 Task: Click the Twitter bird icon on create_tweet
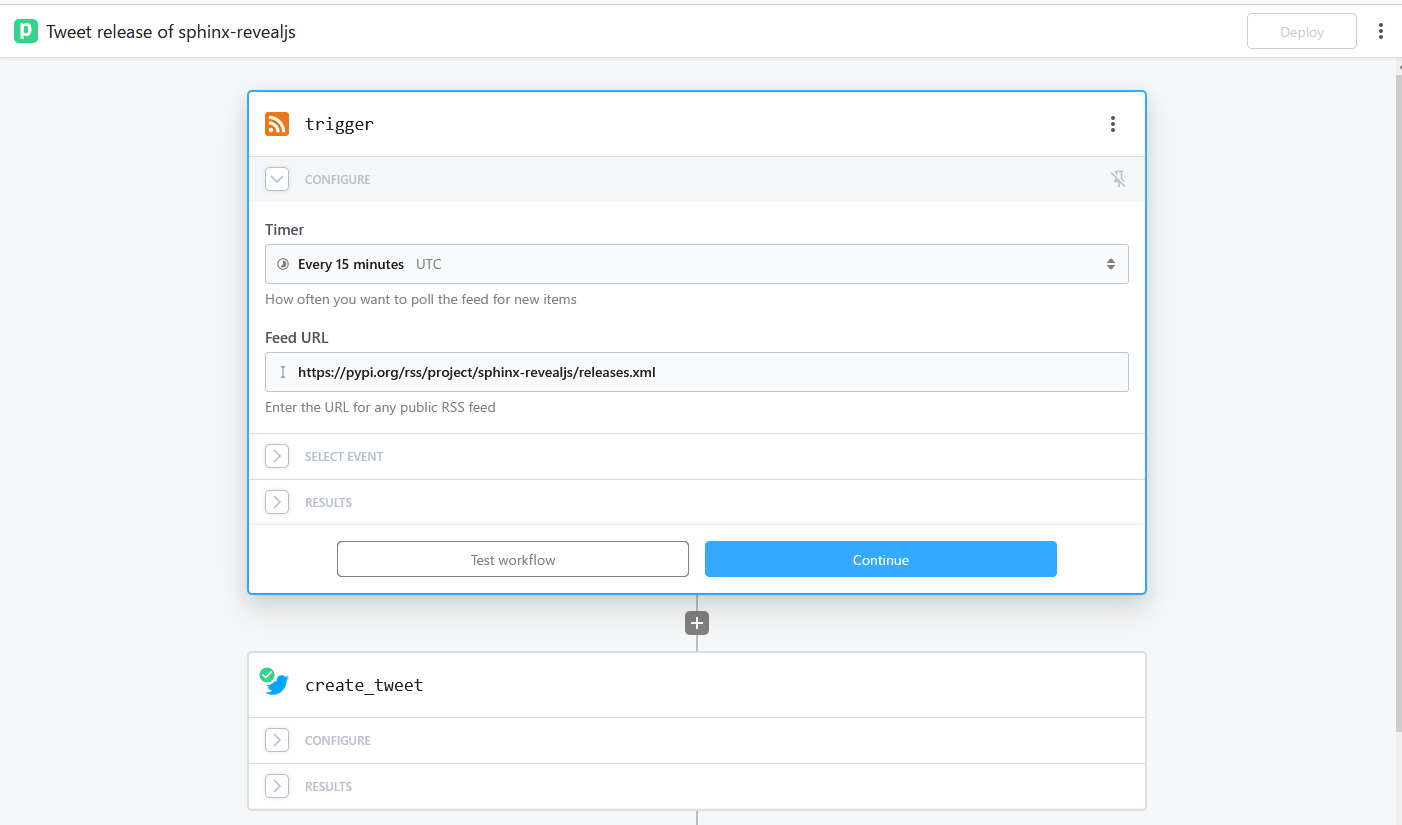(x=277, y=685)
